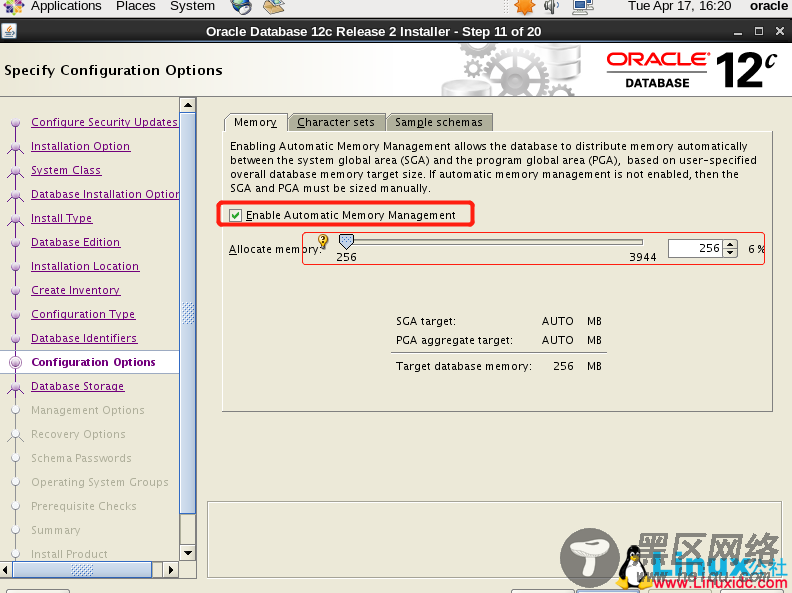Screen dimensions: 792x593
Task: Go to Installation Option step
Action: pos(80,146)
